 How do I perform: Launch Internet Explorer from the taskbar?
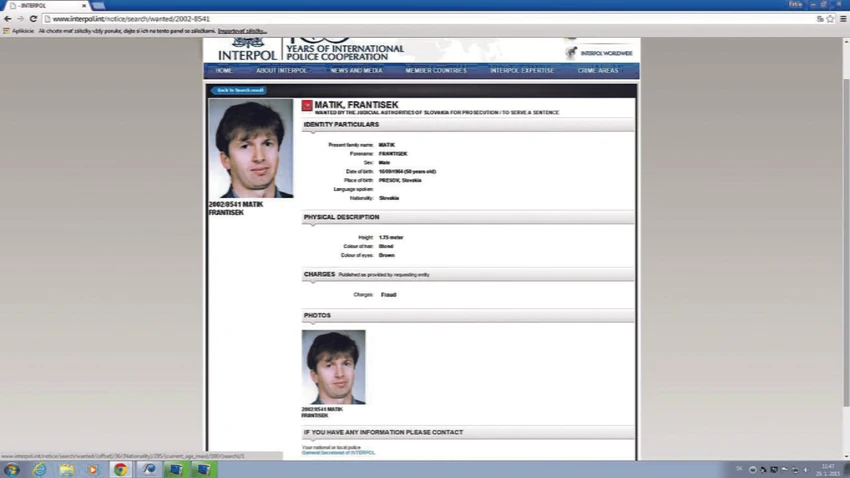[x=40, y=470]
